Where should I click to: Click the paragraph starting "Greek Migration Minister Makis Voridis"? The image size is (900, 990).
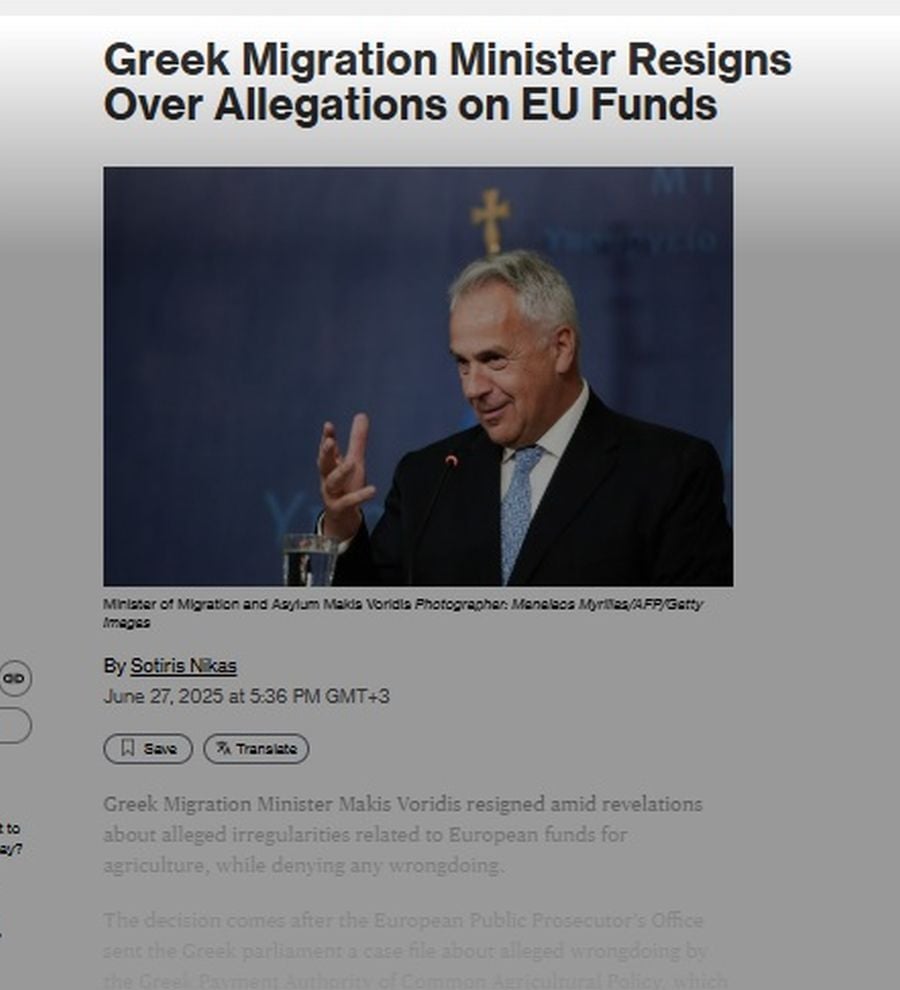point(403,835)
